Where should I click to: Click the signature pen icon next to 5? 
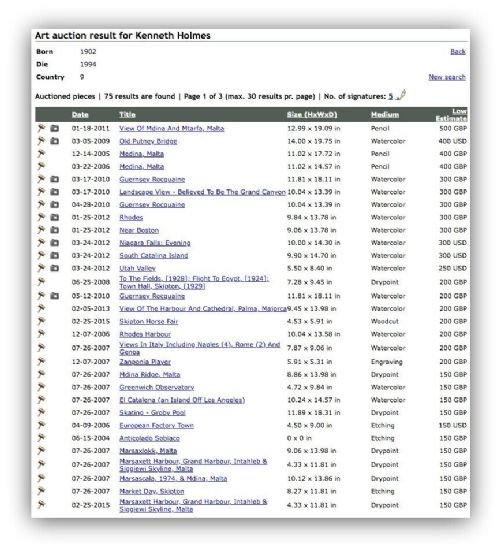click(x=401, y=95)
